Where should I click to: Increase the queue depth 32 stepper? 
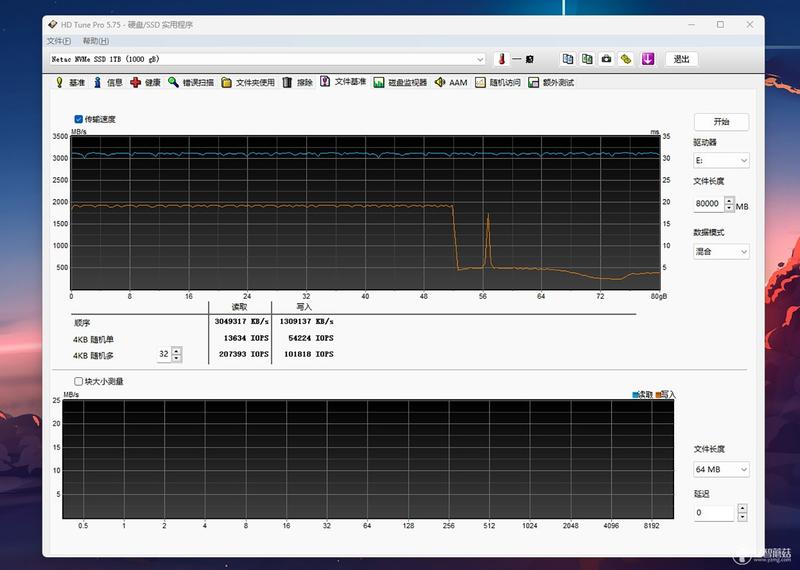(177, 351)
